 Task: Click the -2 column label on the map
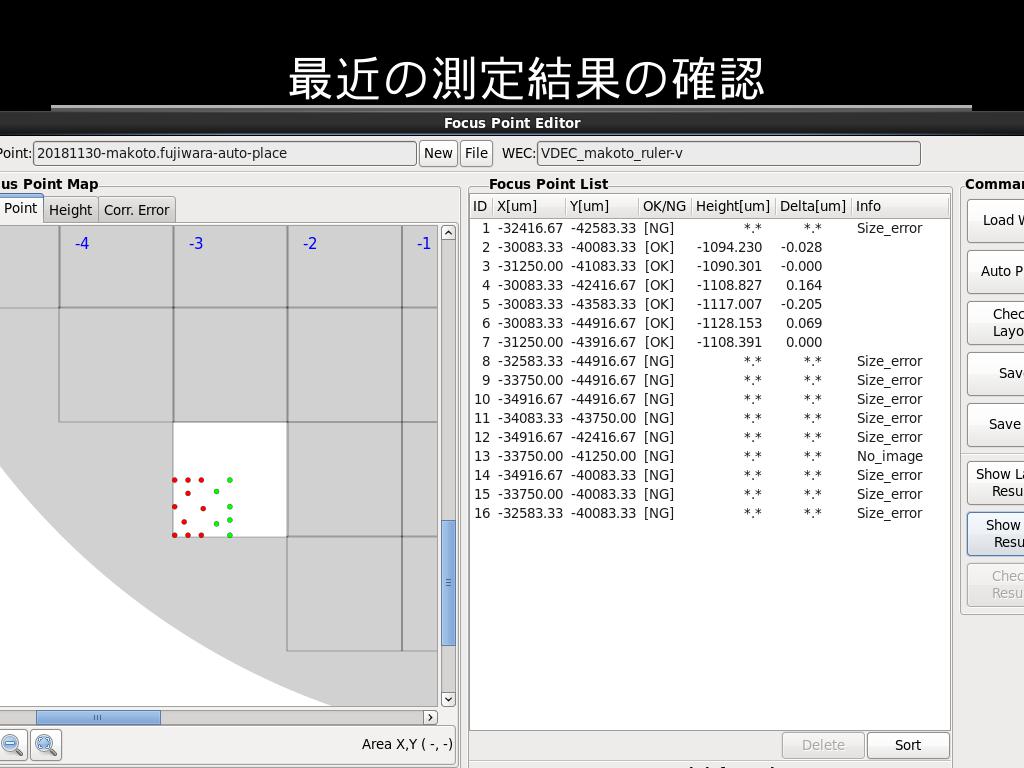click(310, 244)
